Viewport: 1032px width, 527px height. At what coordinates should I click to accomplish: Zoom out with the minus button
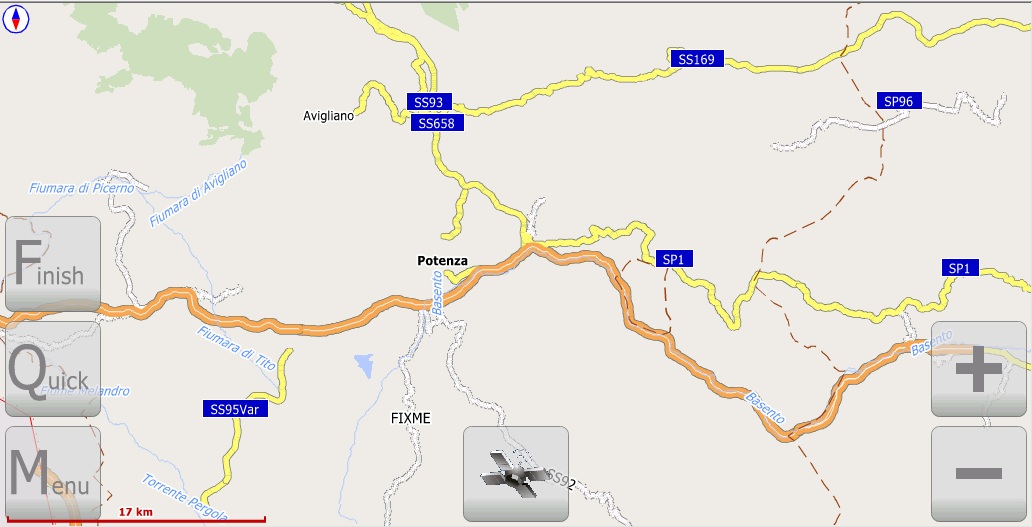coord(979,474)
